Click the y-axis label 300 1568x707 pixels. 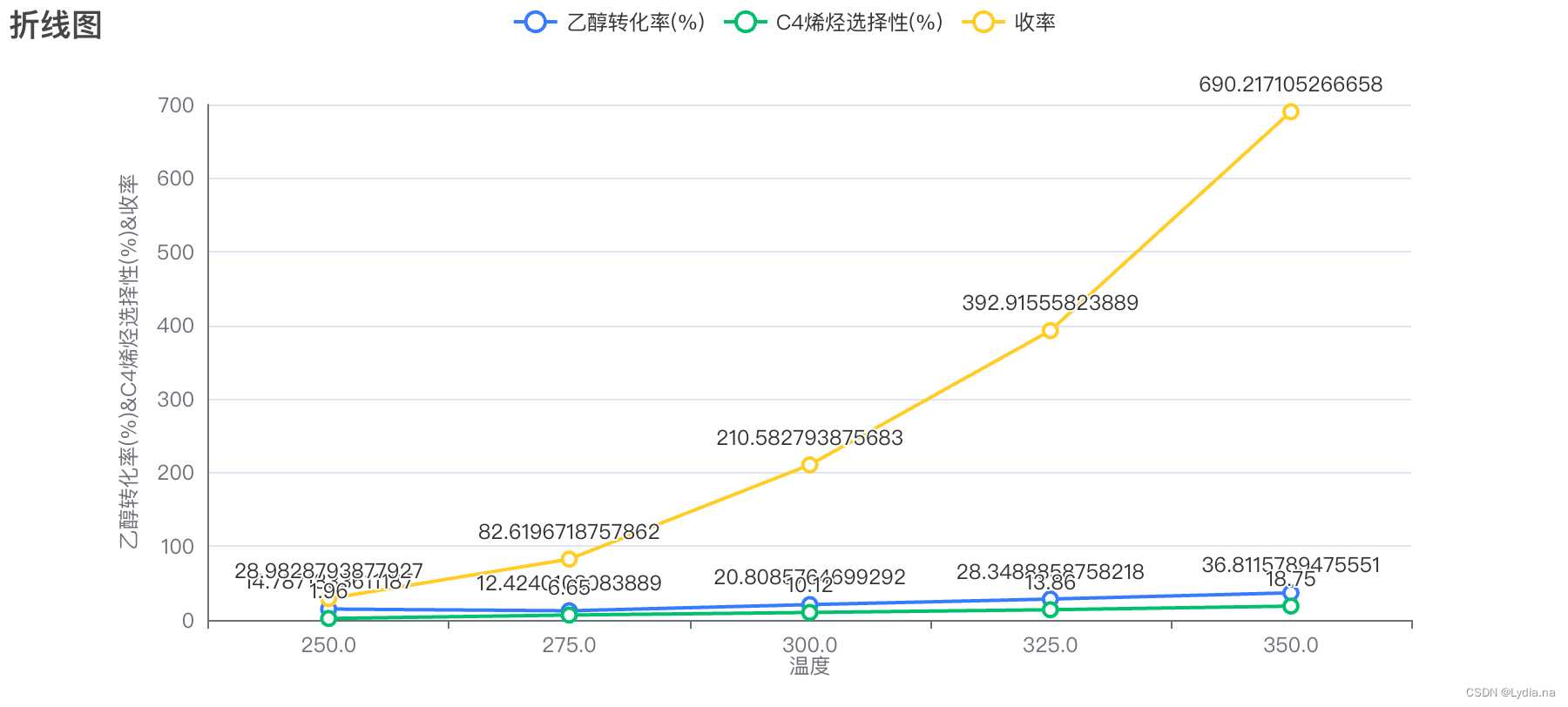pyautogui.click(x=176, y=400)
